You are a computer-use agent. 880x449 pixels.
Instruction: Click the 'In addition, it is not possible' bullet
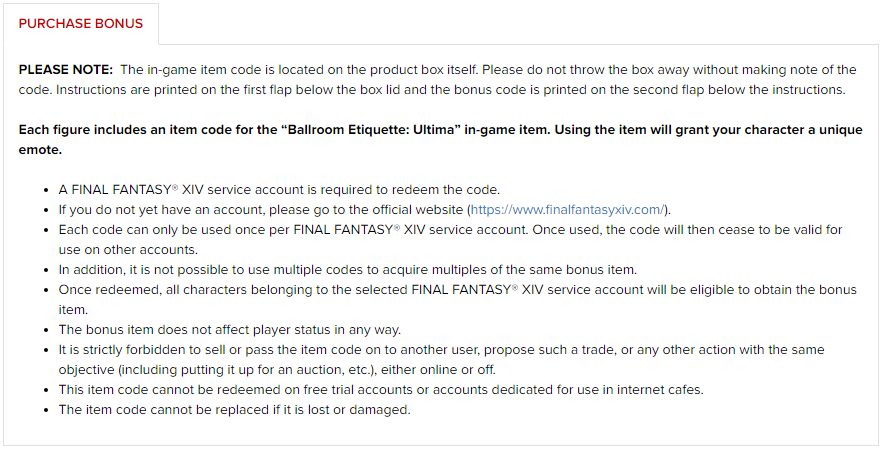347,270
